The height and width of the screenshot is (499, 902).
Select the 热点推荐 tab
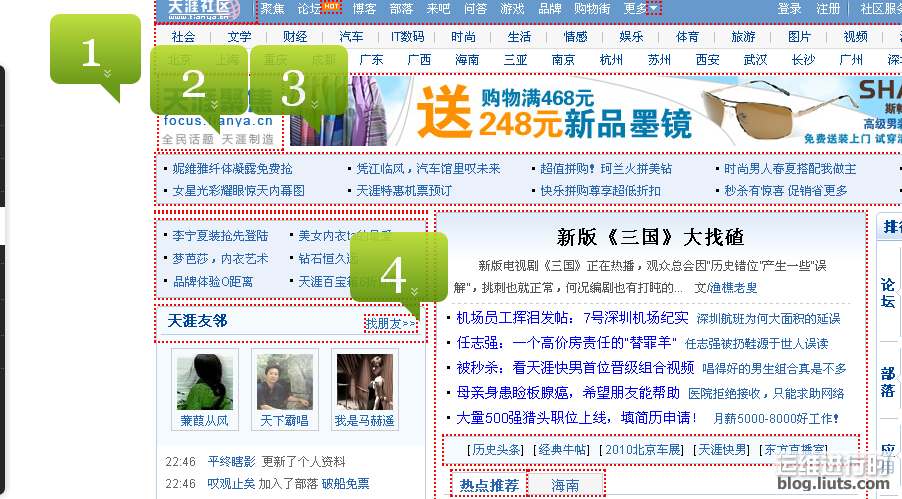(490, 485)
